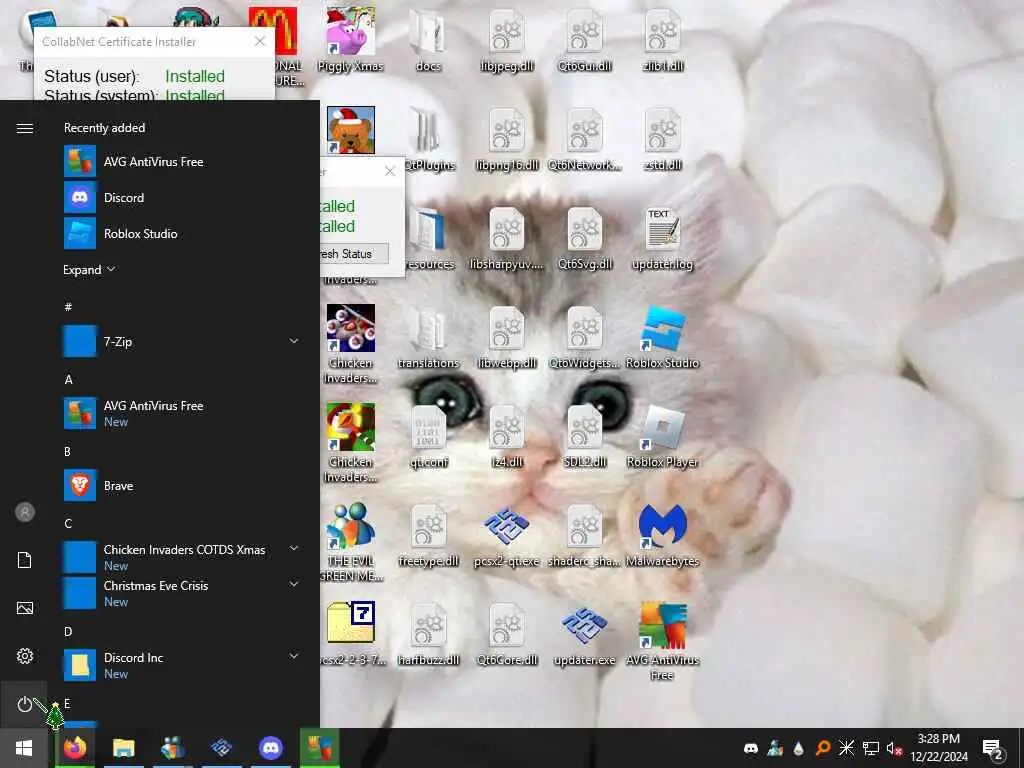1024x768 pixels.
Task: Open the clock showing 3:28 PM
Action: (x=938, y=748)
